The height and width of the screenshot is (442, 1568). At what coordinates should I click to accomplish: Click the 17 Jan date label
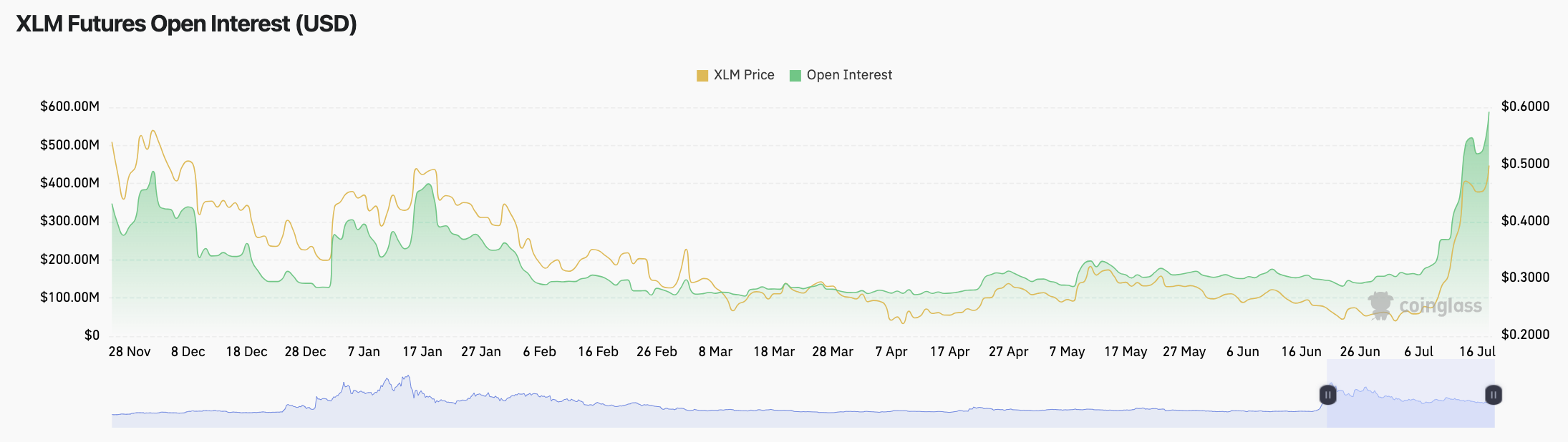(x=422, y=352)
